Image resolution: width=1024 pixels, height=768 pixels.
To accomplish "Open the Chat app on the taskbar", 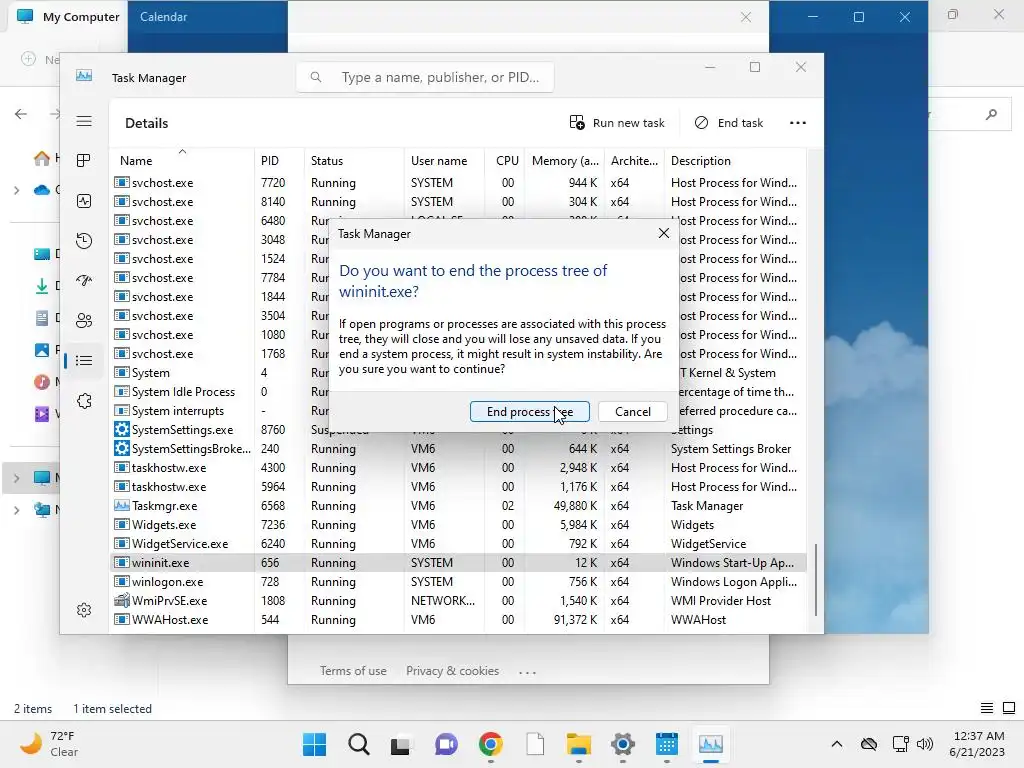I will pyautogui.click(x=446, y=744).
